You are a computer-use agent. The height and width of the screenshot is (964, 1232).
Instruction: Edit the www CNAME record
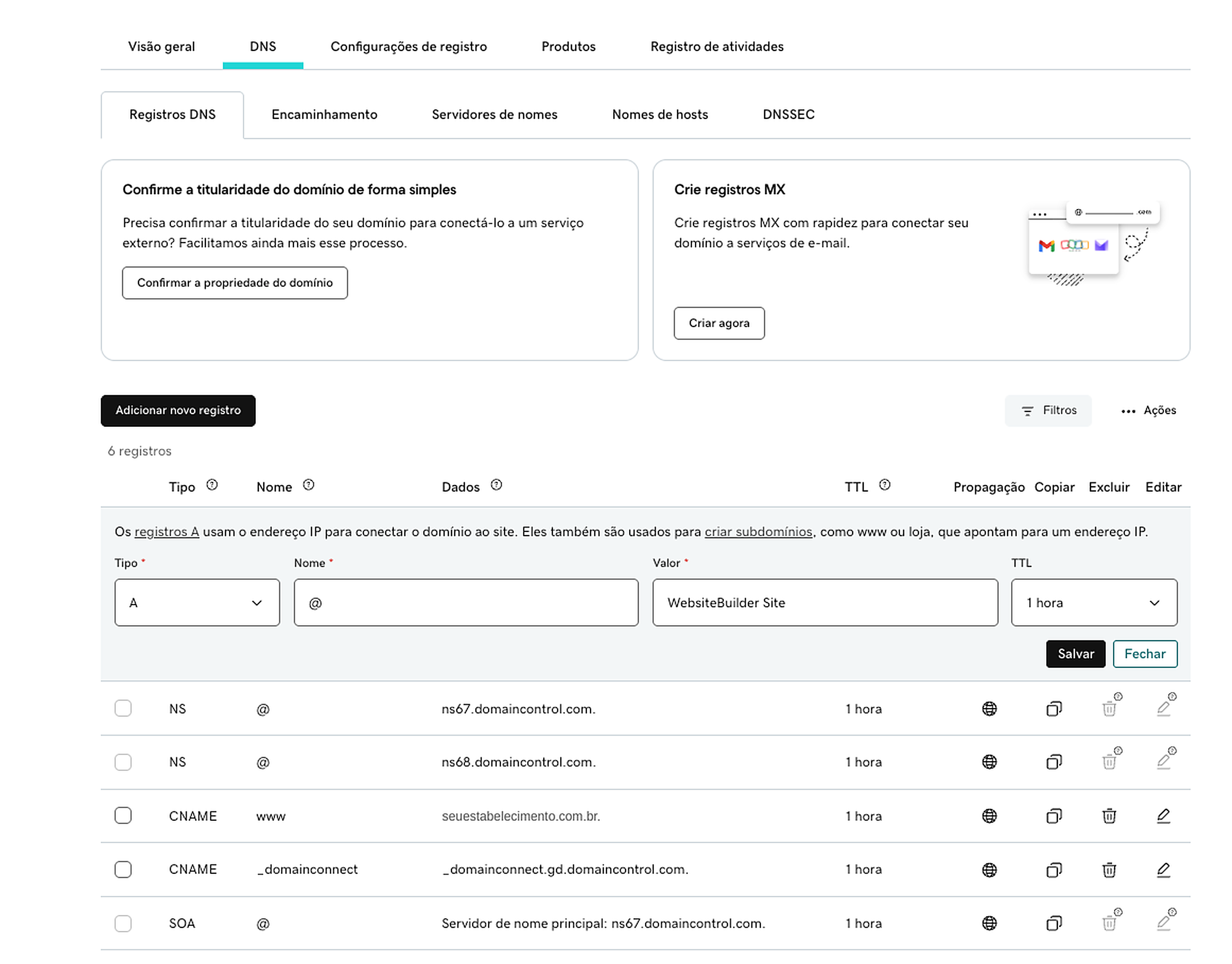pos(1163,815)
